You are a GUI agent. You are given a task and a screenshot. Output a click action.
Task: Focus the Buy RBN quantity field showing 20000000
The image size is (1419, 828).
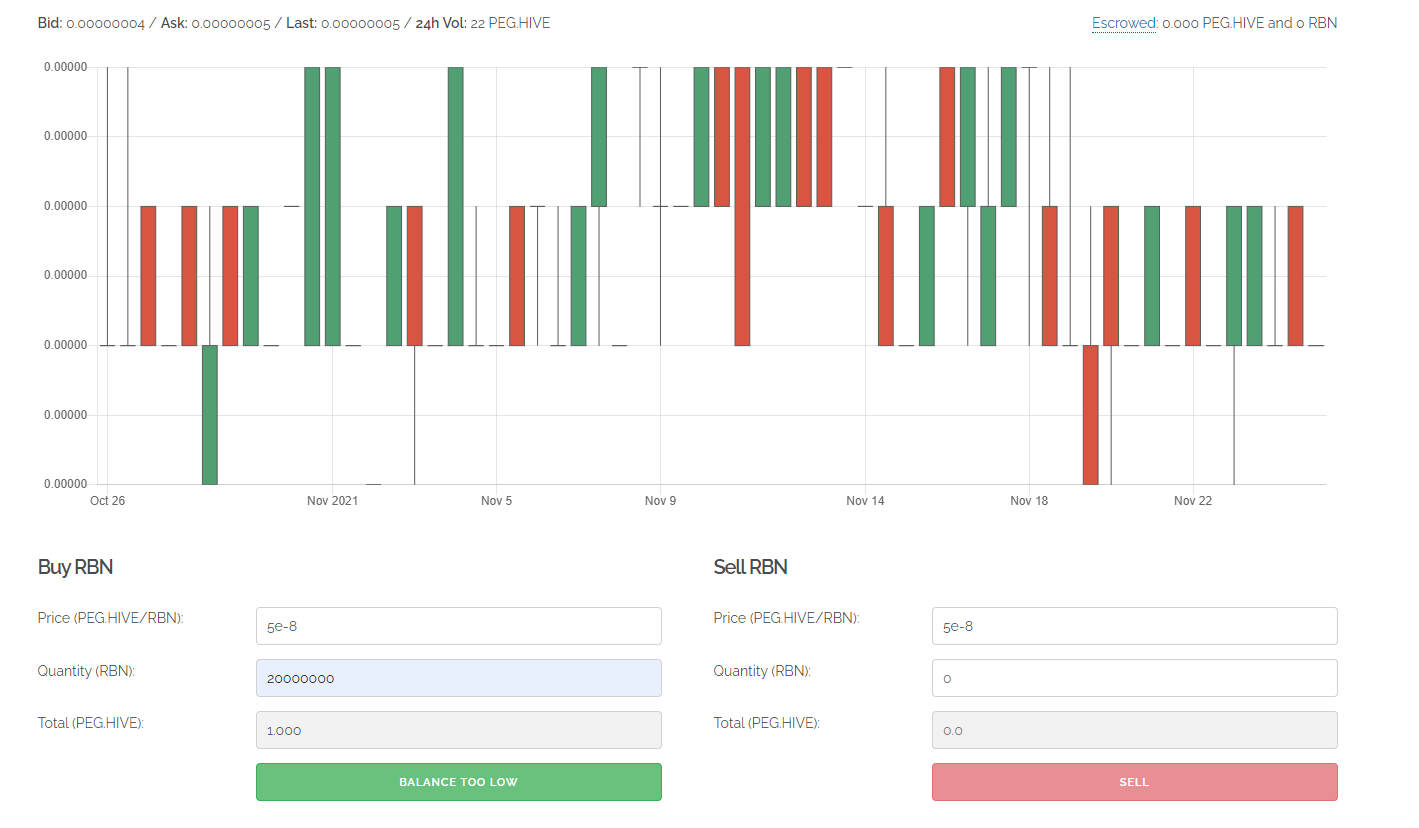point(458,678)
